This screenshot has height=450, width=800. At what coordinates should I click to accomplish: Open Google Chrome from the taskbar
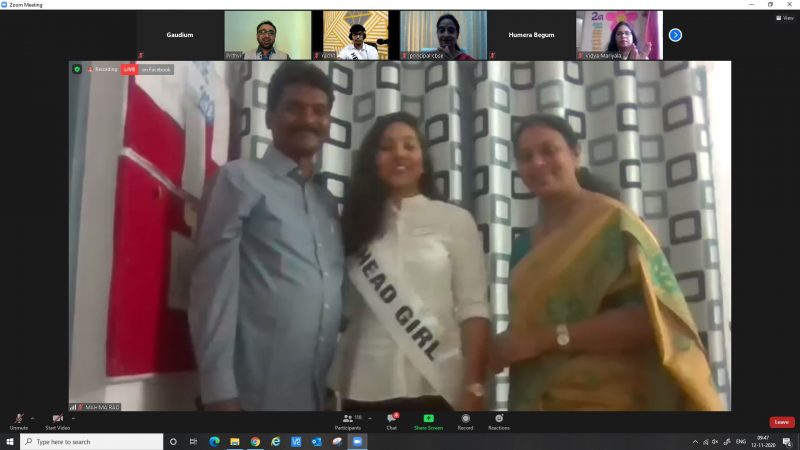(255, 441)
